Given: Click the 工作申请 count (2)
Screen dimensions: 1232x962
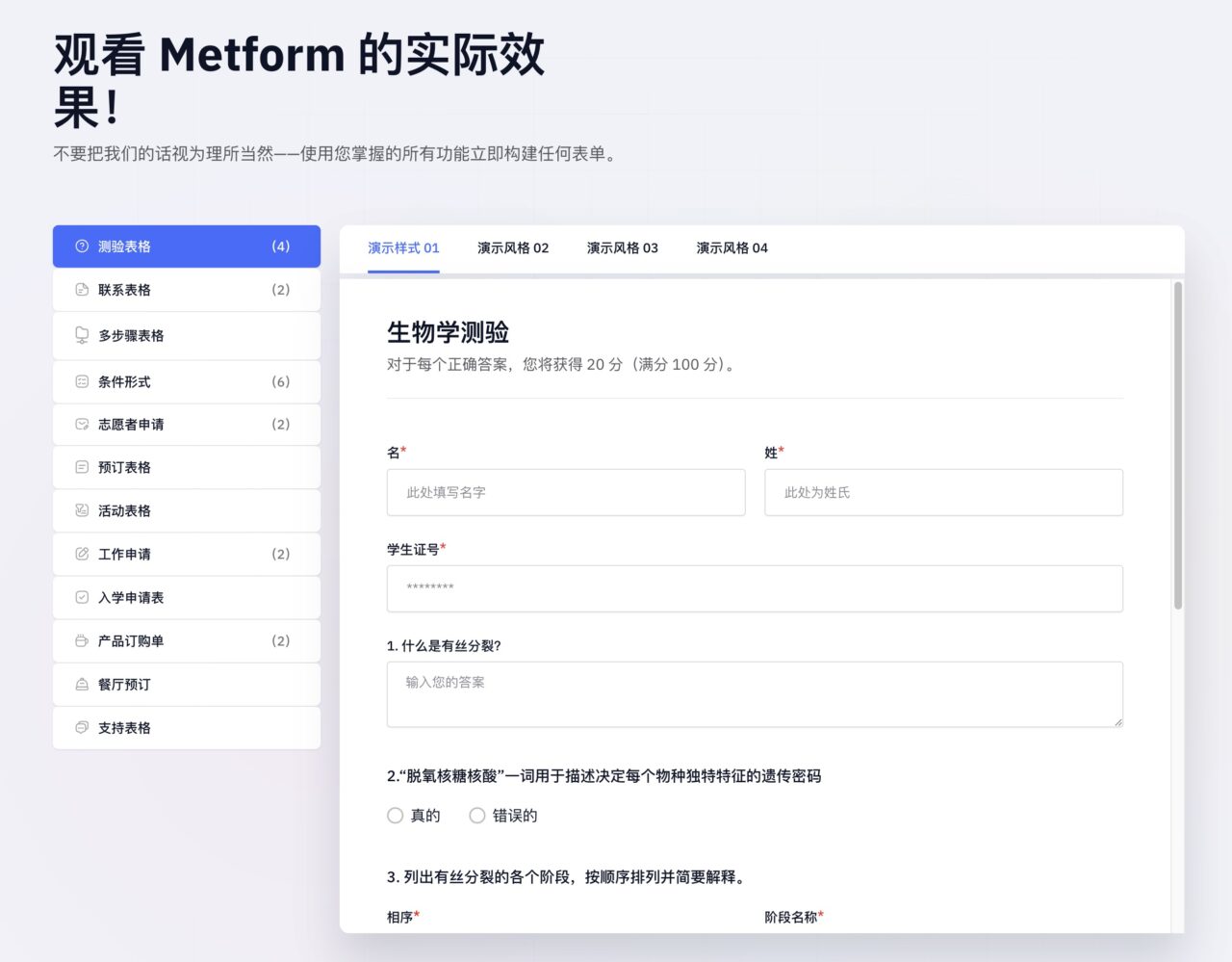Looking at the screenshot, I should pyautogui.click(x=280, y=555).
